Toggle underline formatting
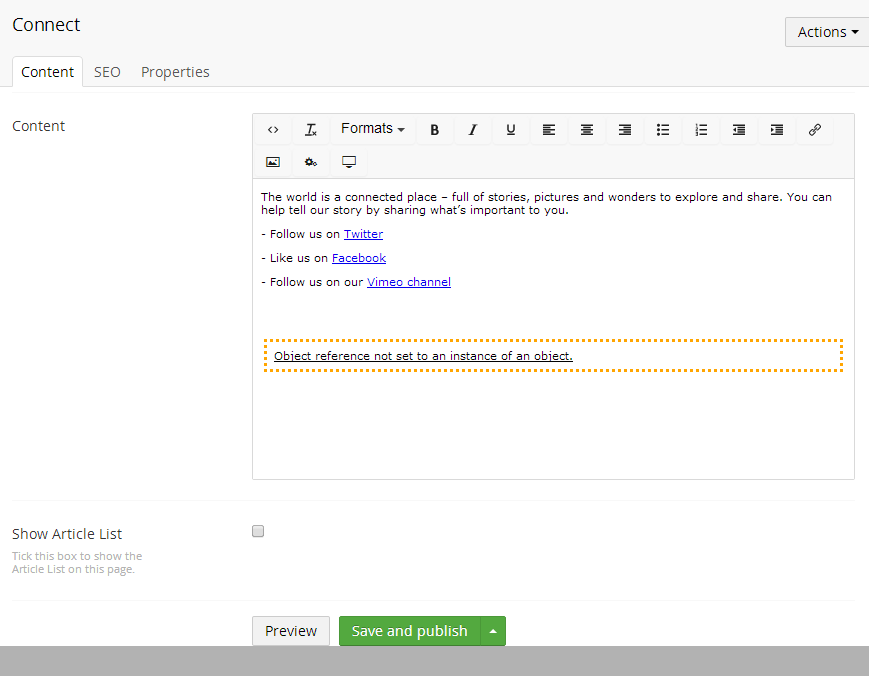Viewport: 869px width, 676px height. click(510, 130)
